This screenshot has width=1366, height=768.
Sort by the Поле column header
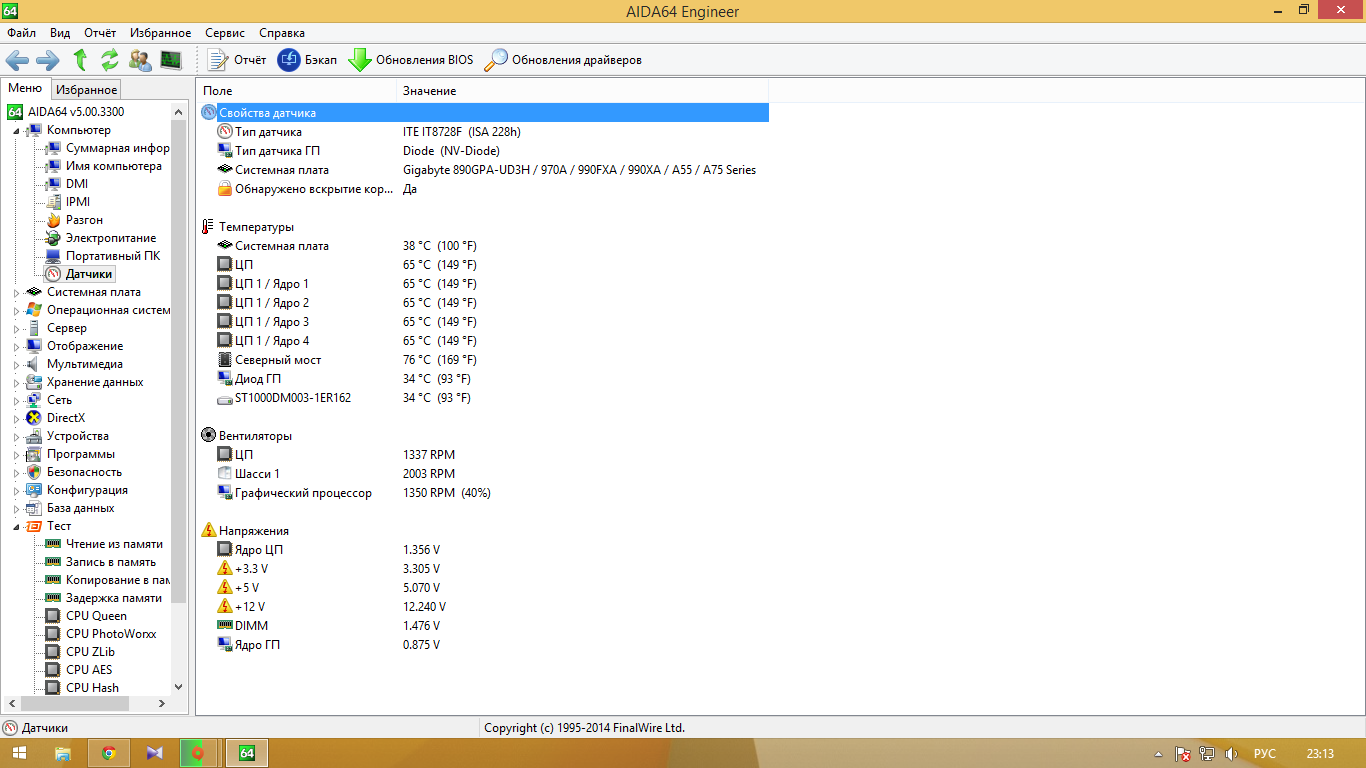click(296, 91)
